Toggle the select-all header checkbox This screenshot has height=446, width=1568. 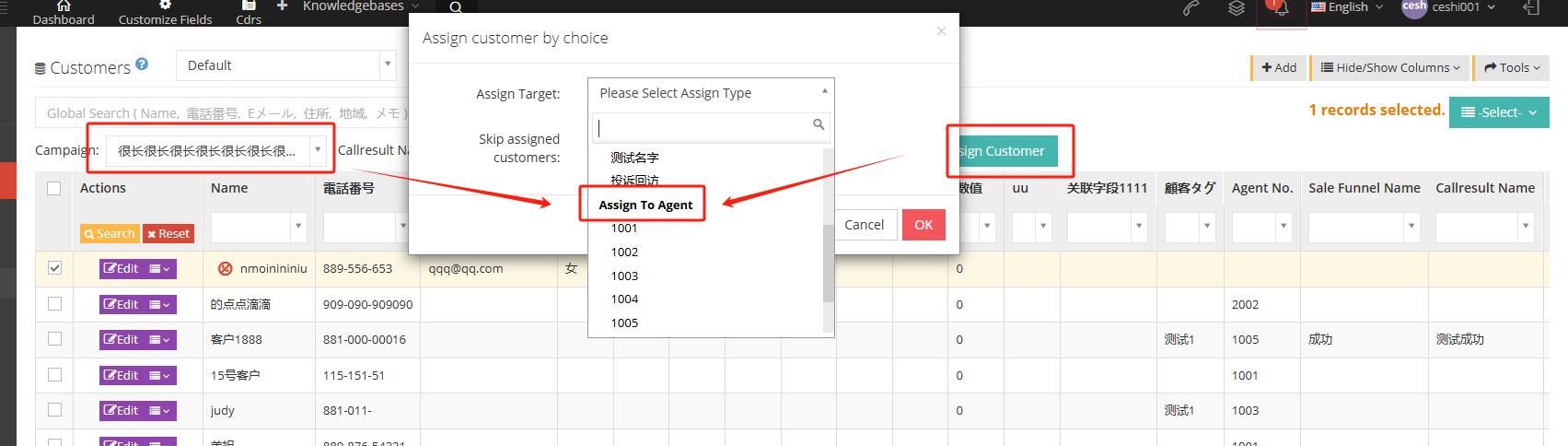54,188
